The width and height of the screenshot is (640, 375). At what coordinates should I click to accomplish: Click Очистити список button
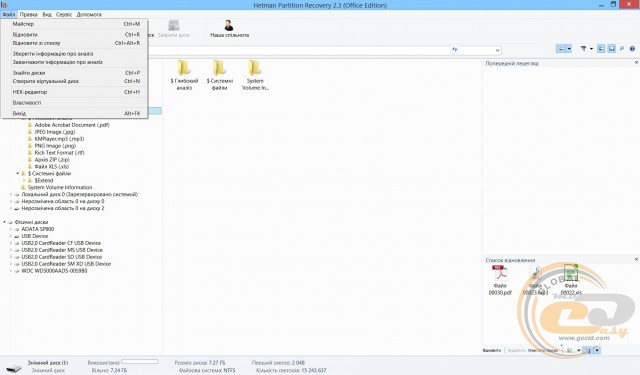point(543,351)
